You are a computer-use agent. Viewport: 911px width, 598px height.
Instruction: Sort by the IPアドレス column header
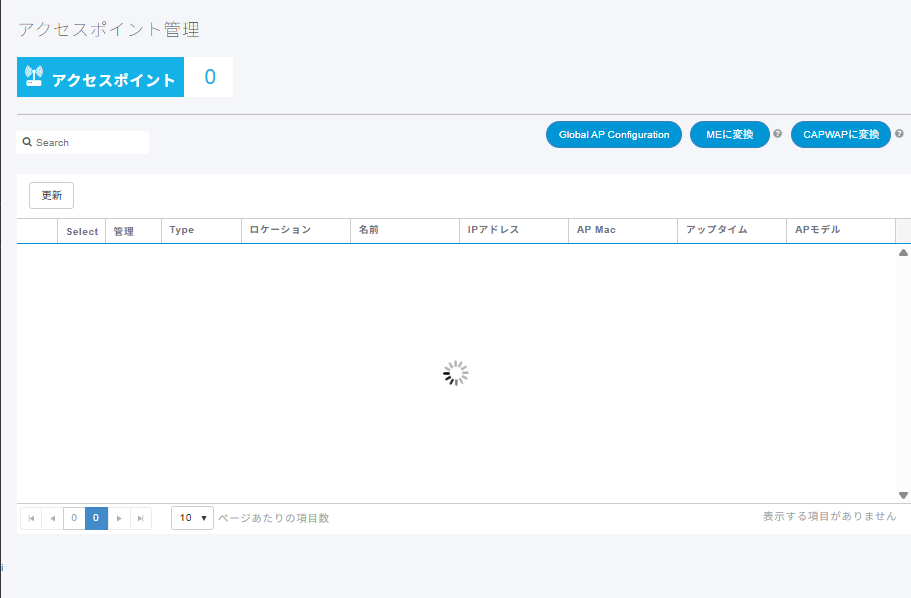(493, 230)
